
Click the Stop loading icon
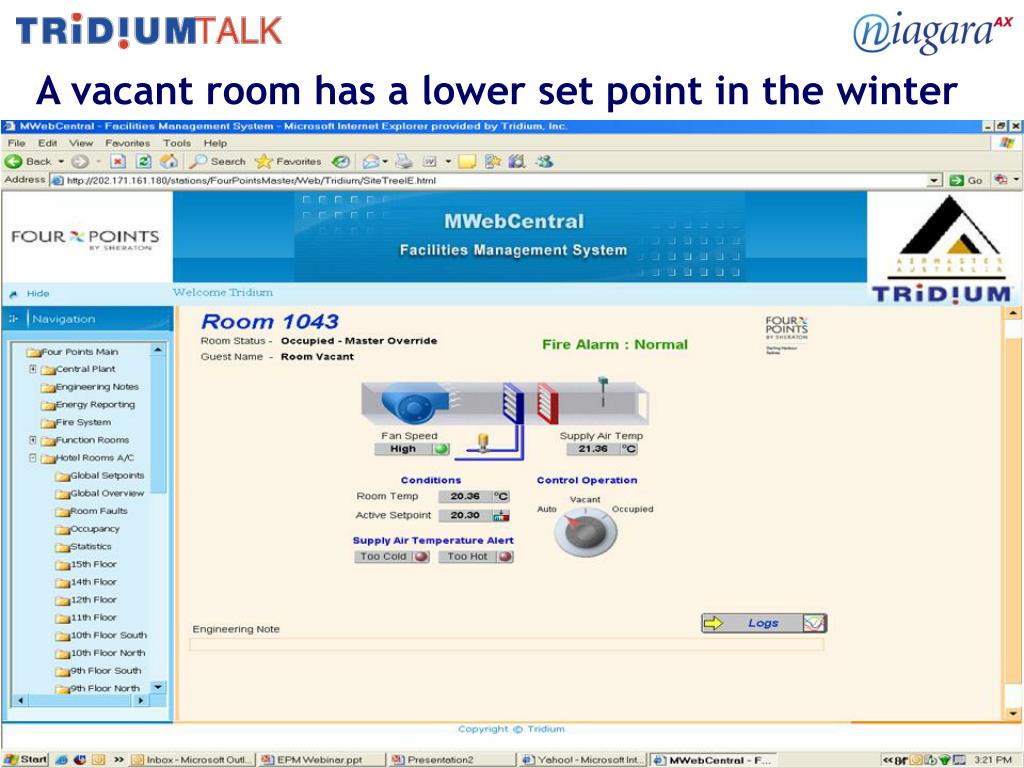point(118,161)
